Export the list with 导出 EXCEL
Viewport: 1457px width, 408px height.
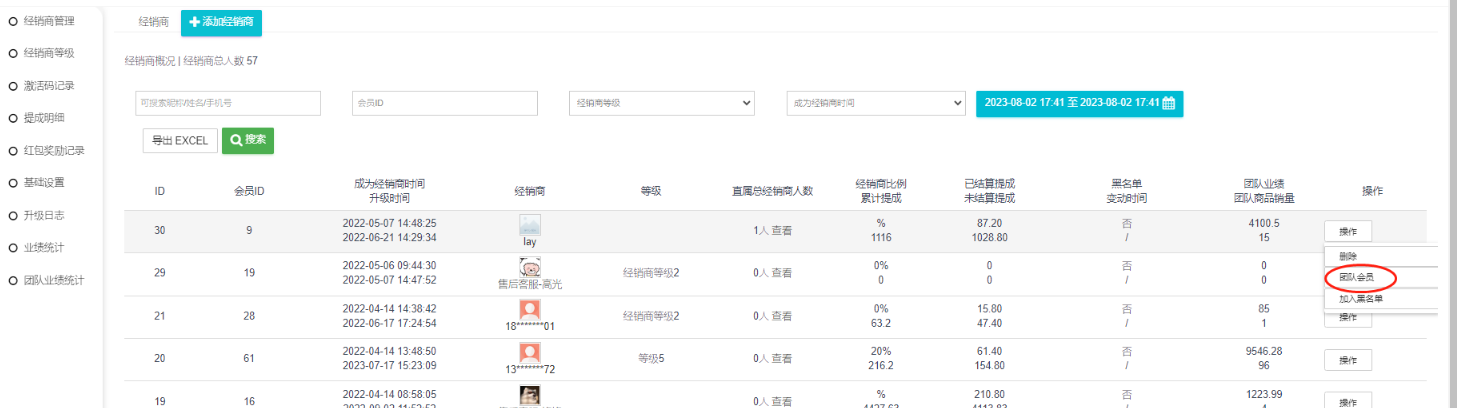pyautogui.click(x=179, y=141)
